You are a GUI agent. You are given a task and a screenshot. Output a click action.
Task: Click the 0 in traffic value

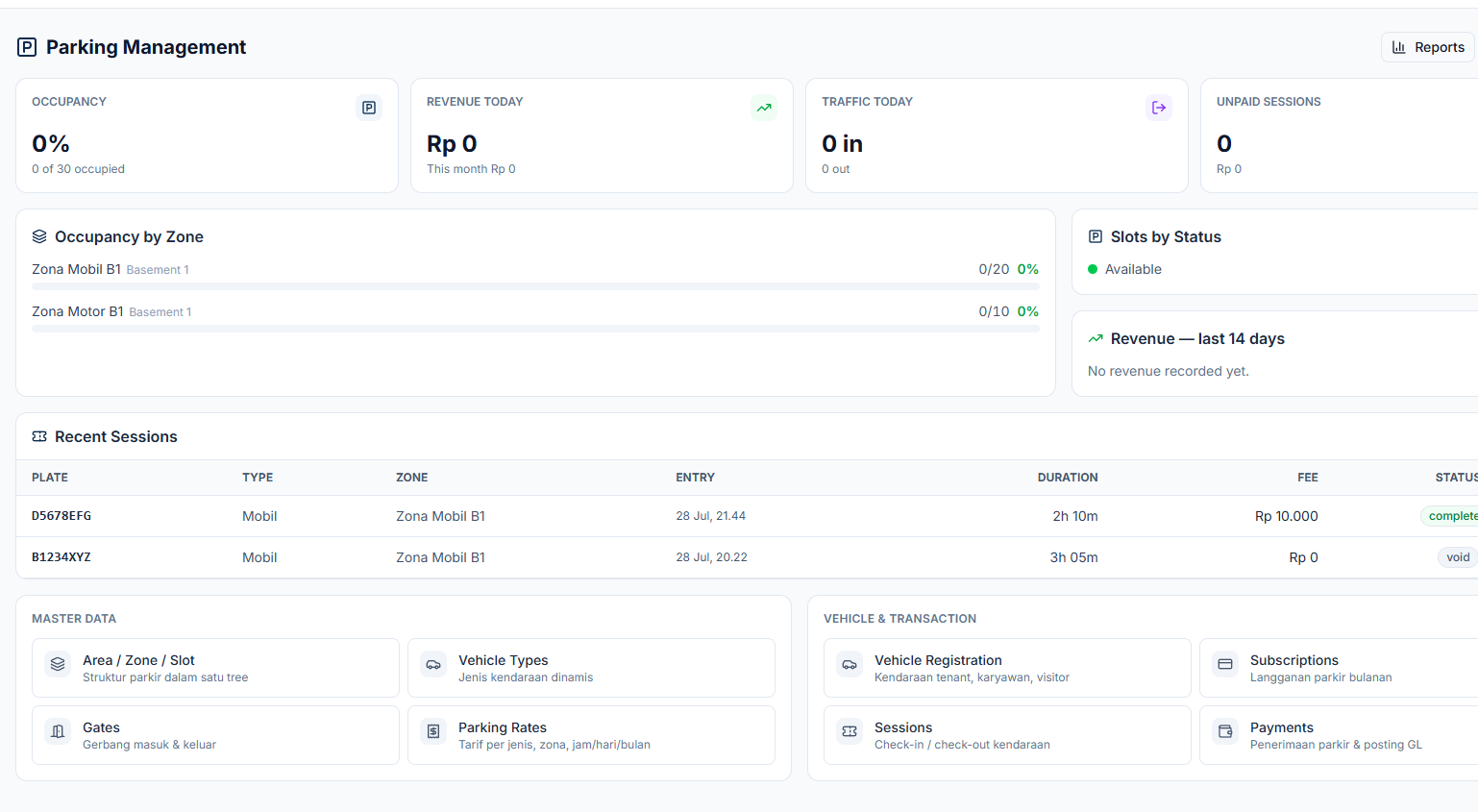coord(843,144)
